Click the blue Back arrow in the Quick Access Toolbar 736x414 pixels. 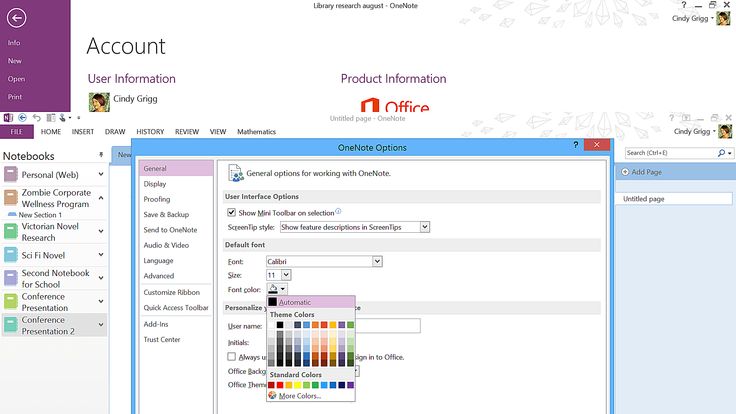click(x=22, y=118)
